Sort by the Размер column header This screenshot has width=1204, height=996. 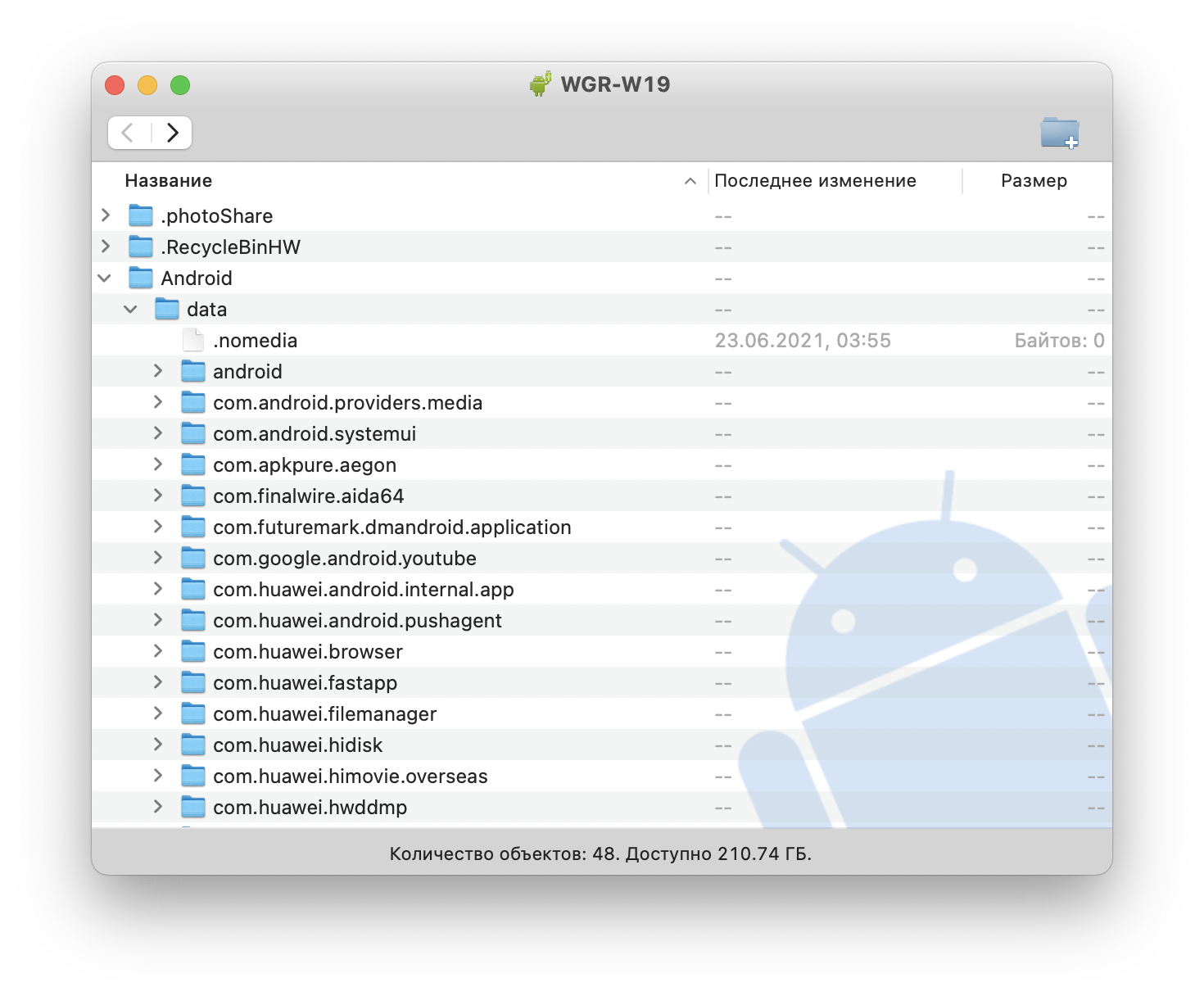tap(1034, 181)
